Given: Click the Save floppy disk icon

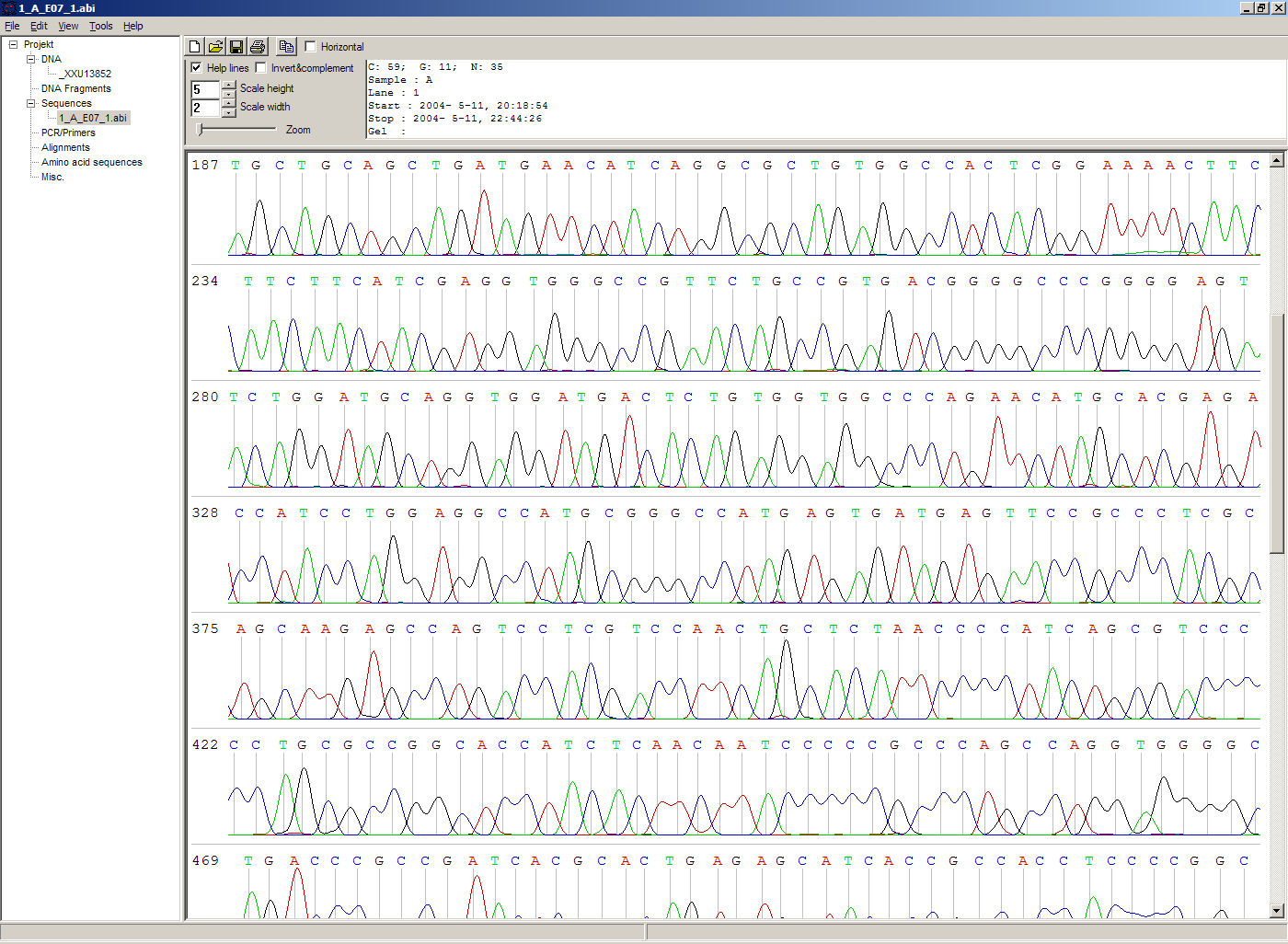Looking at the screenshot, I should coord(236,46).
